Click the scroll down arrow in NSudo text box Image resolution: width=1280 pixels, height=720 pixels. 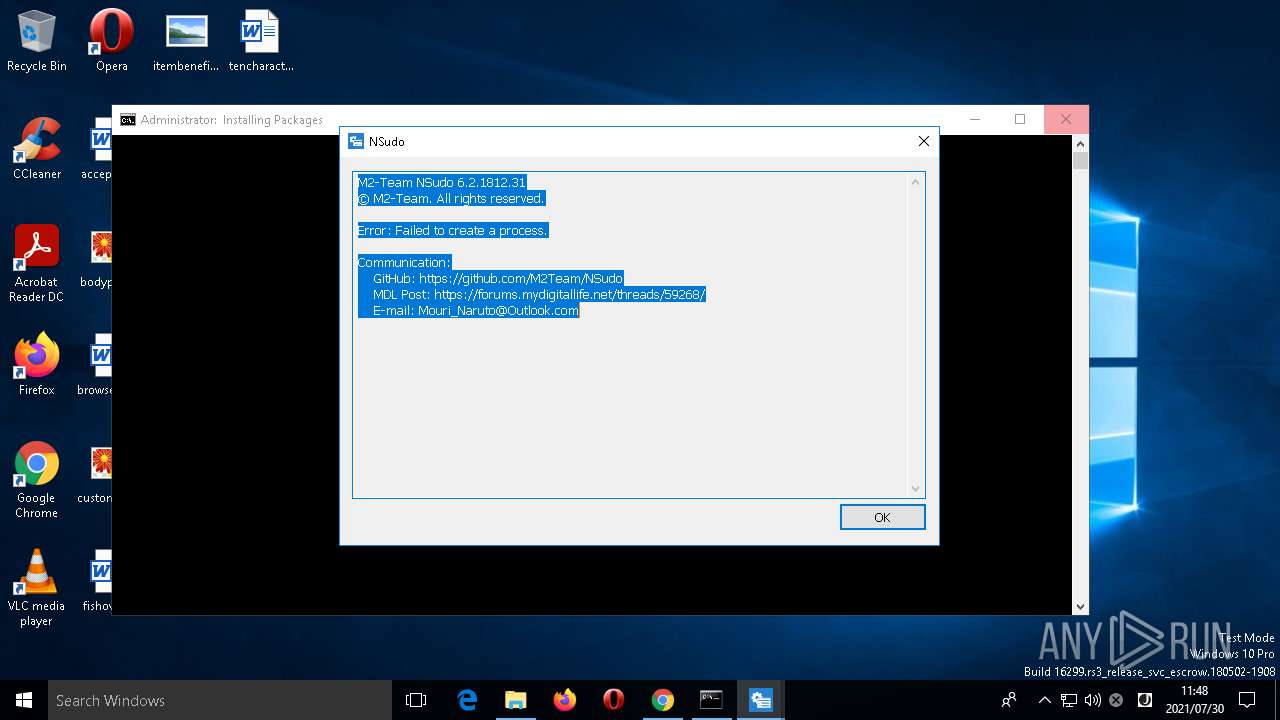[915, 488]
